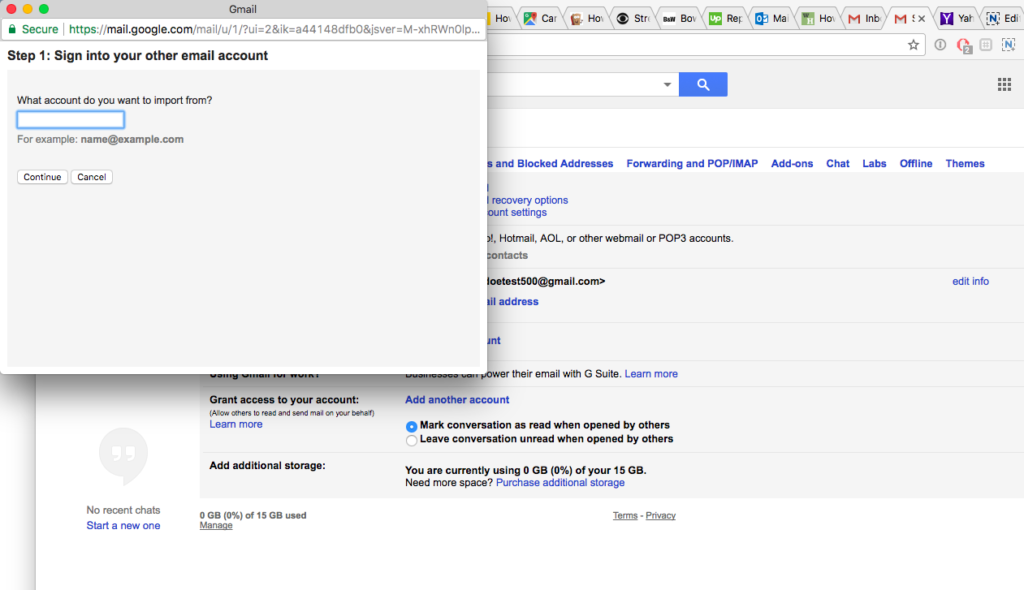Expand the search options dropdown arrow

click(668, 85)
